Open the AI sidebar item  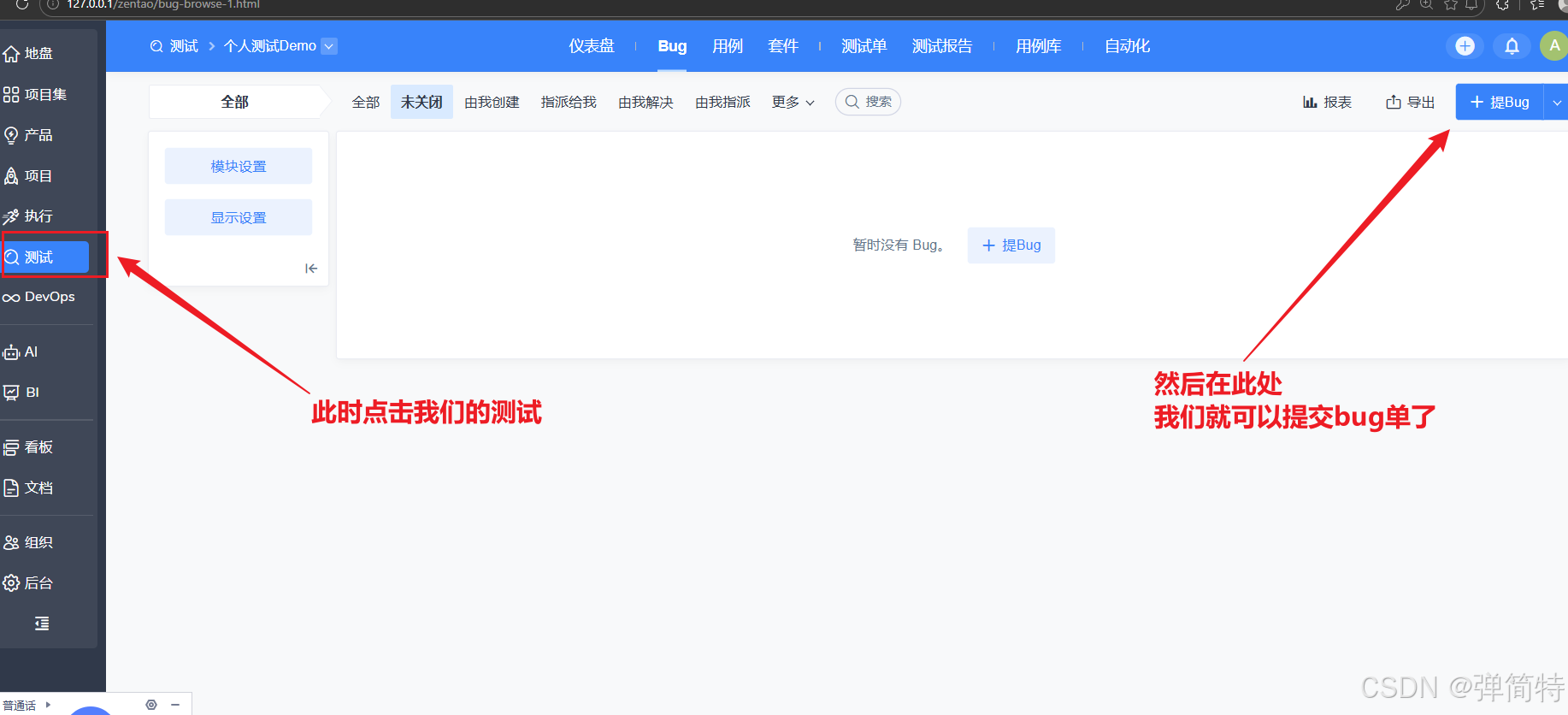coord(21,352)
